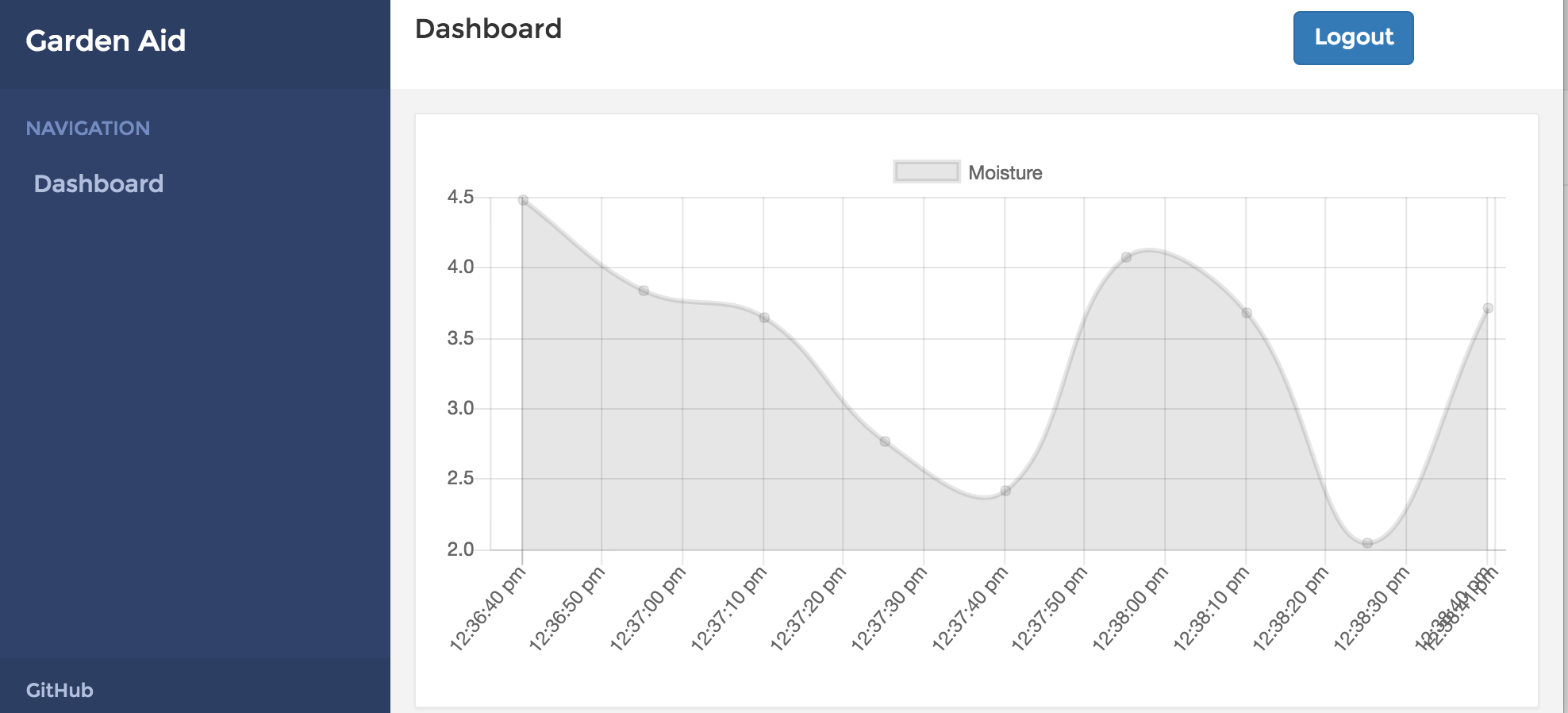1568x713 pixels.
Task: Click the 12:38:00 pm axis label
Action: (x=1130, y=609)
